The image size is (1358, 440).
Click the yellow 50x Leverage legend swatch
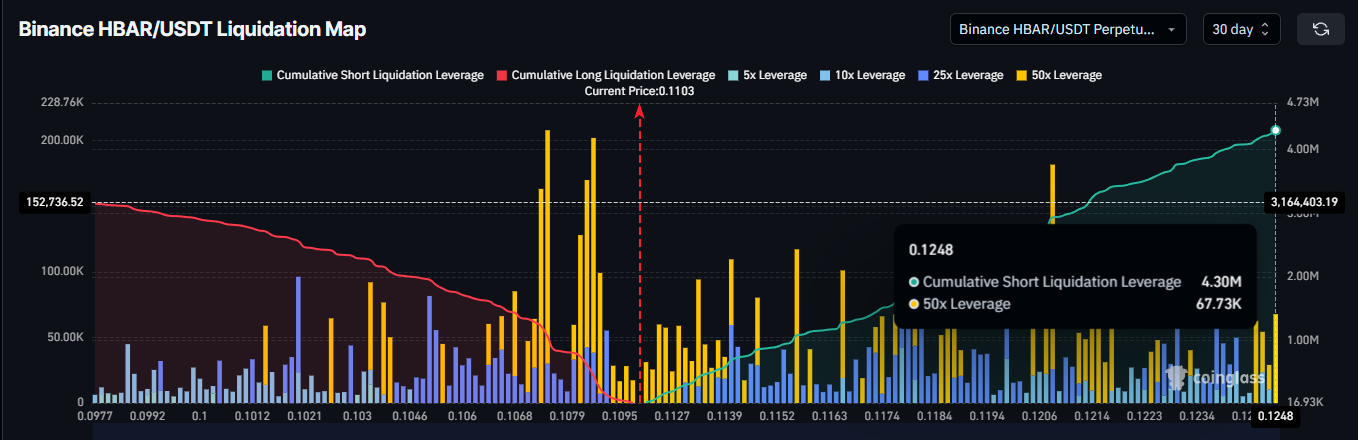click(x=1021, y=75)
